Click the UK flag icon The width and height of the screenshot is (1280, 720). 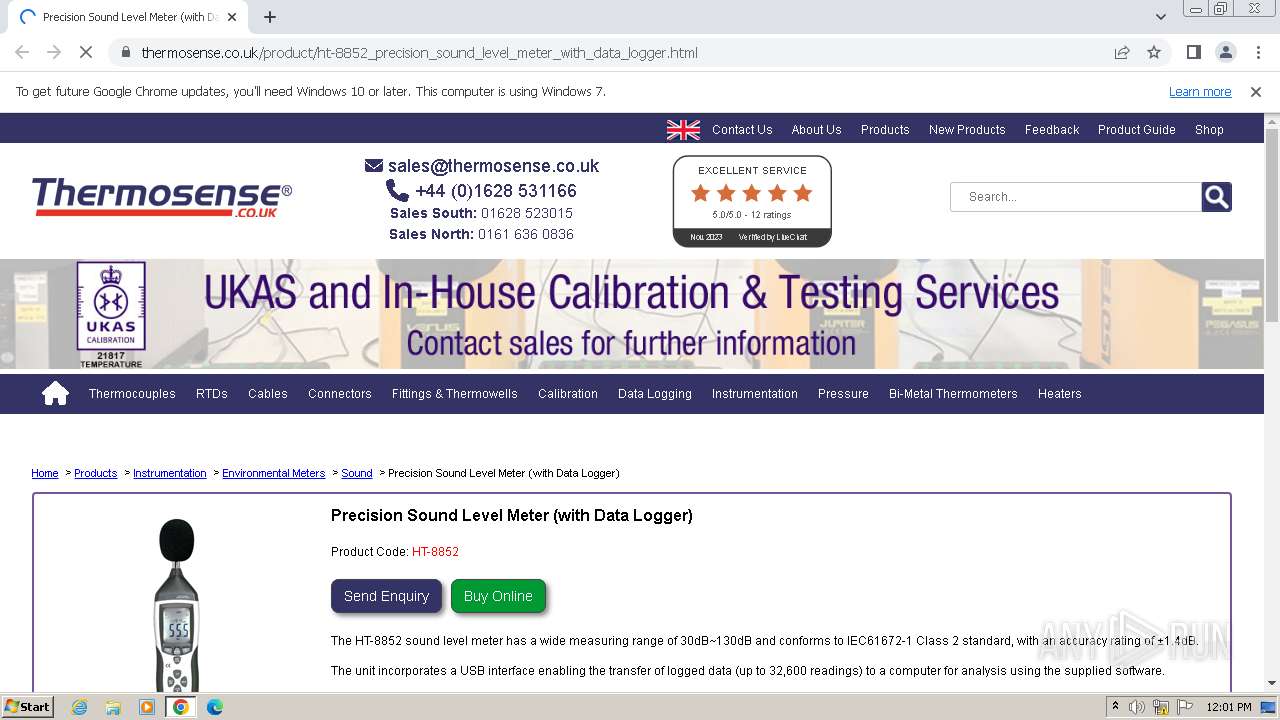[x=684, y=130]
